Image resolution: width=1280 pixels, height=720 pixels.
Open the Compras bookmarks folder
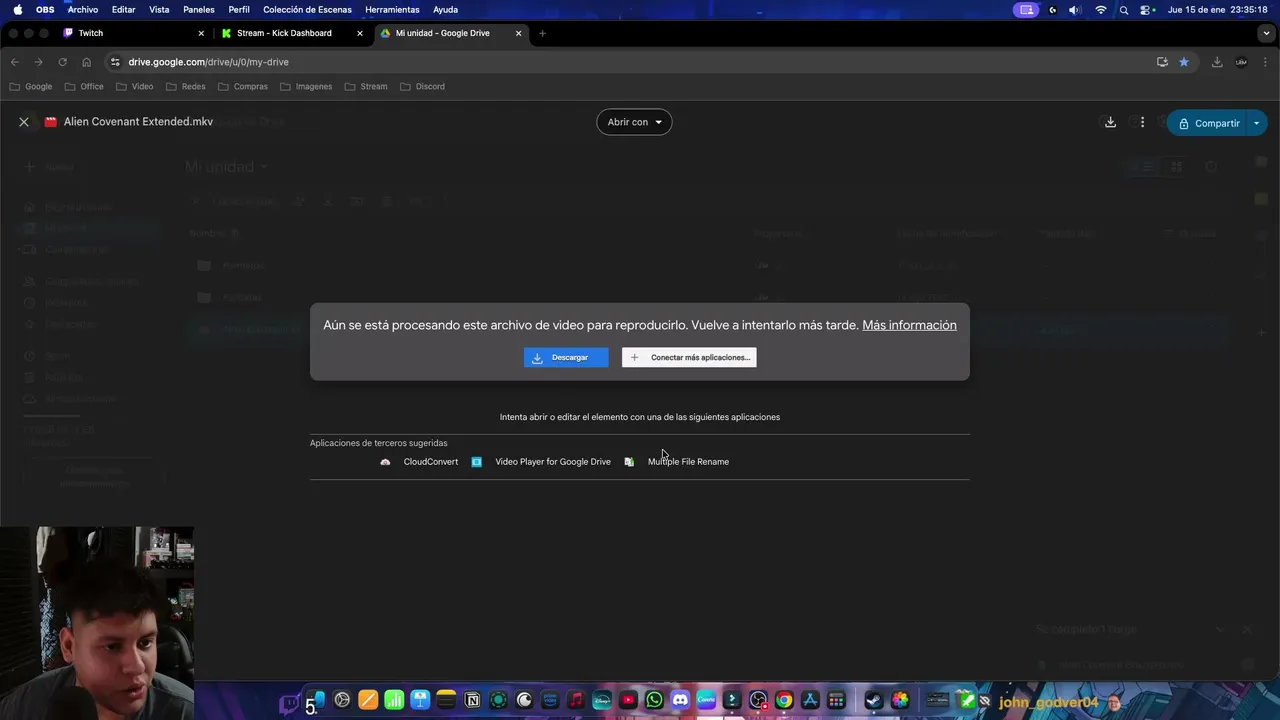(x=242, y=86)
